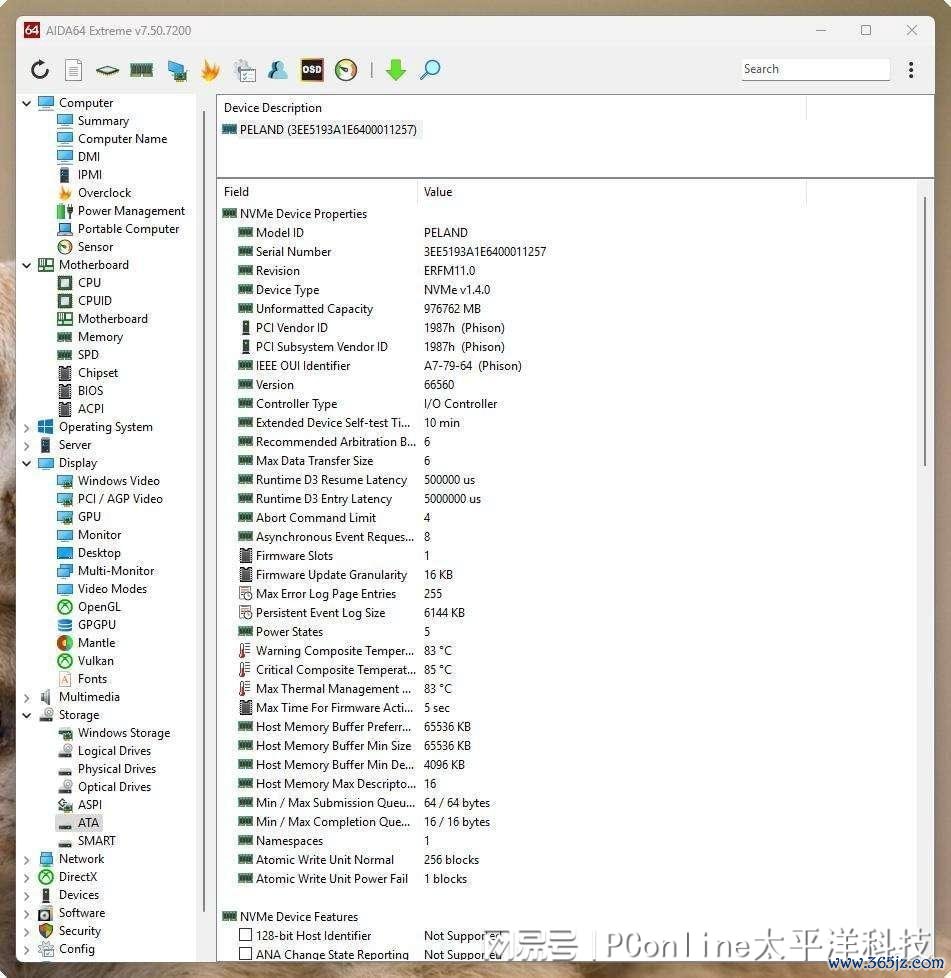The width and height of the screenshot is (951, 978).
Task: Open the three-dot options menu
Action: [x=911, y=69]
